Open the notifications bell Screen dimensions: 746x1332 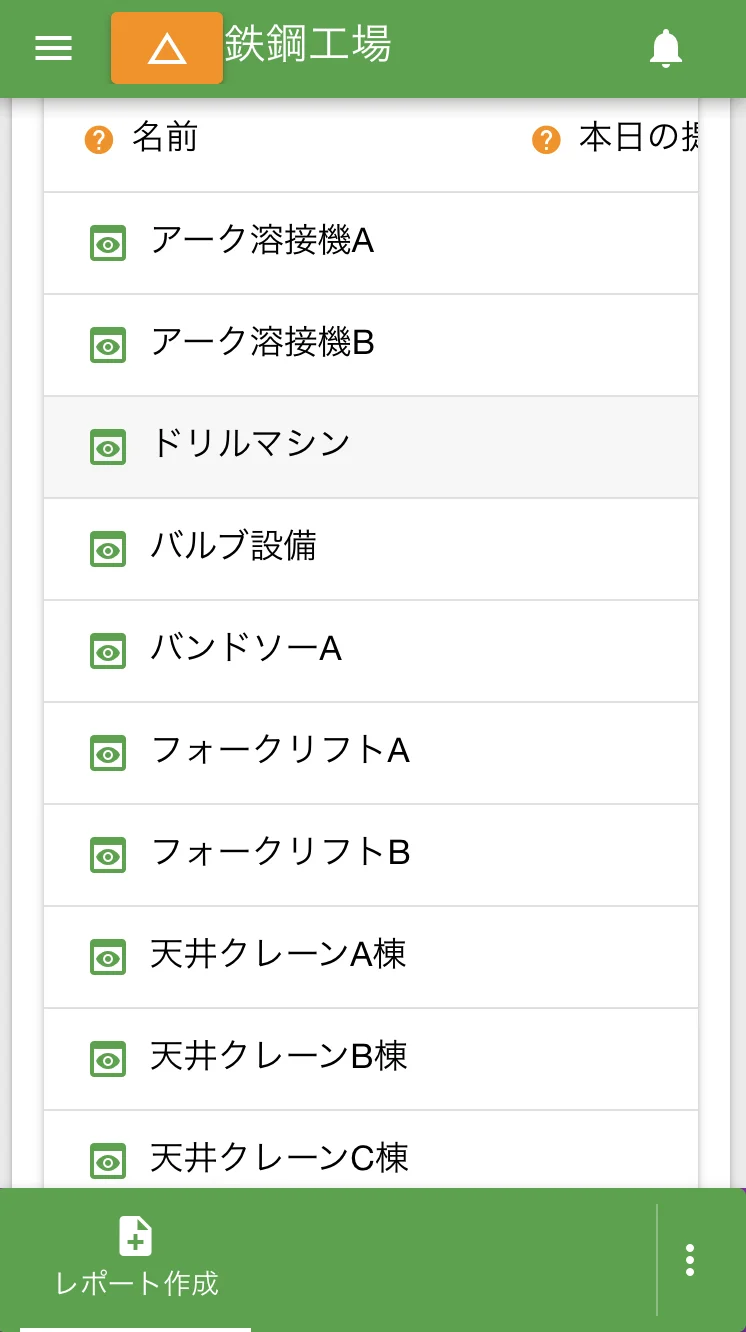(x=665, y=48)
